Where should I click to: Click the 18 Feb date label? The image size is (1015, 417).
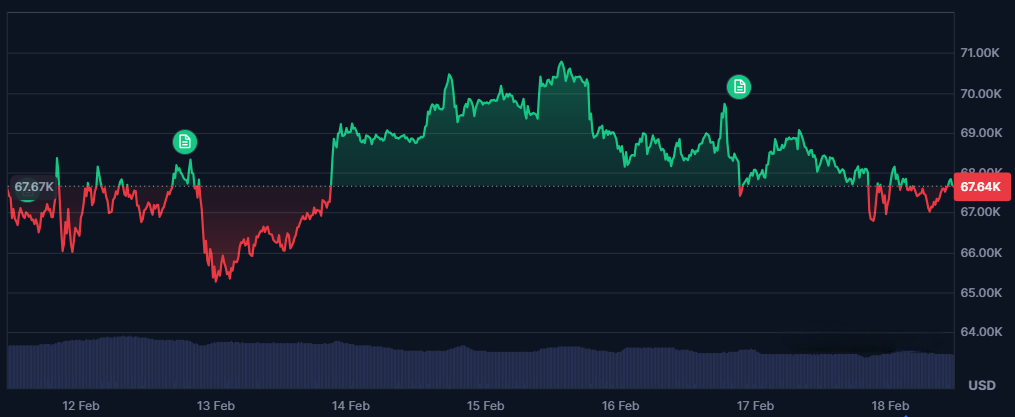click(x=890, y=406)
